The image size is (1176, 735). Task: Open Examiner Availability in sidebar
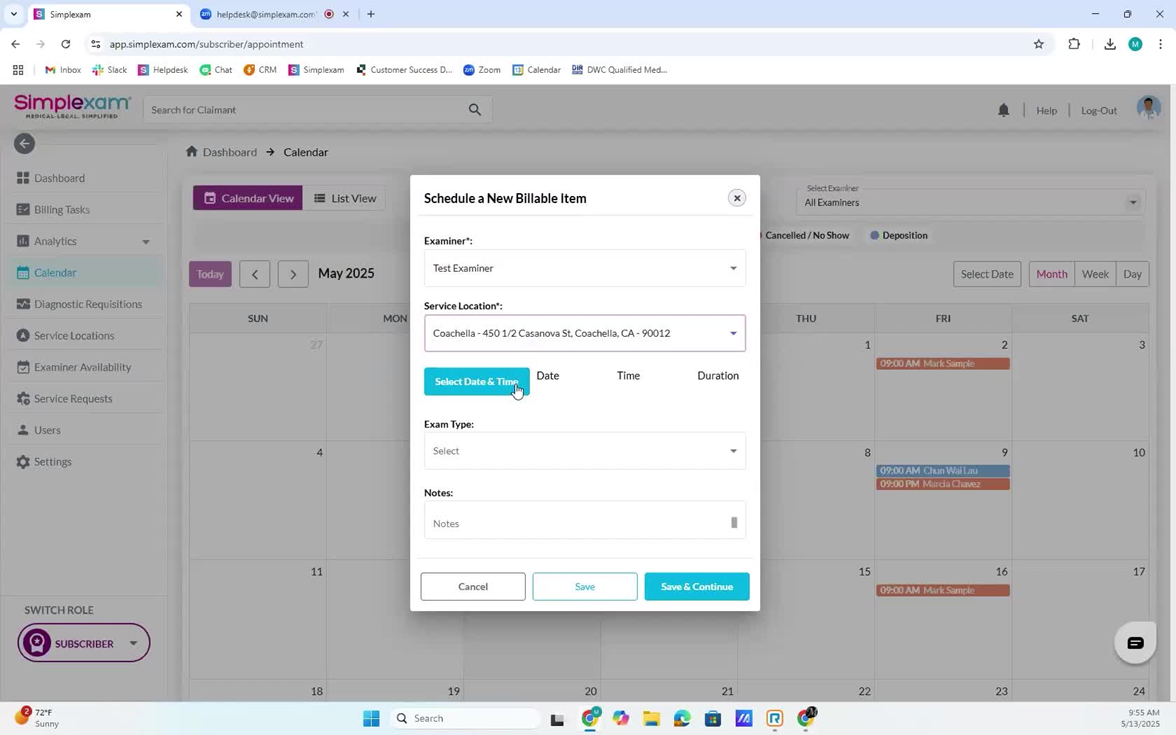(x=74, y=367)
